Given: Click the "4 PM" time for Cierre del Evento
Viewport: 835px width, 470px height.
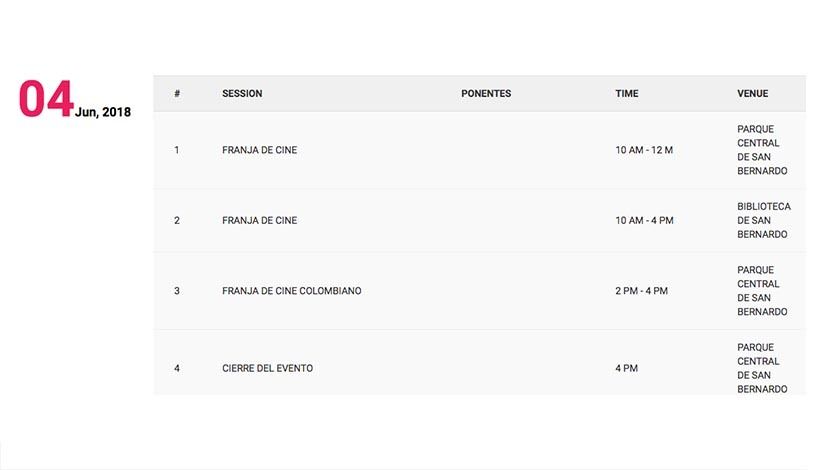Looking at the screenshot, I should 626,368.
